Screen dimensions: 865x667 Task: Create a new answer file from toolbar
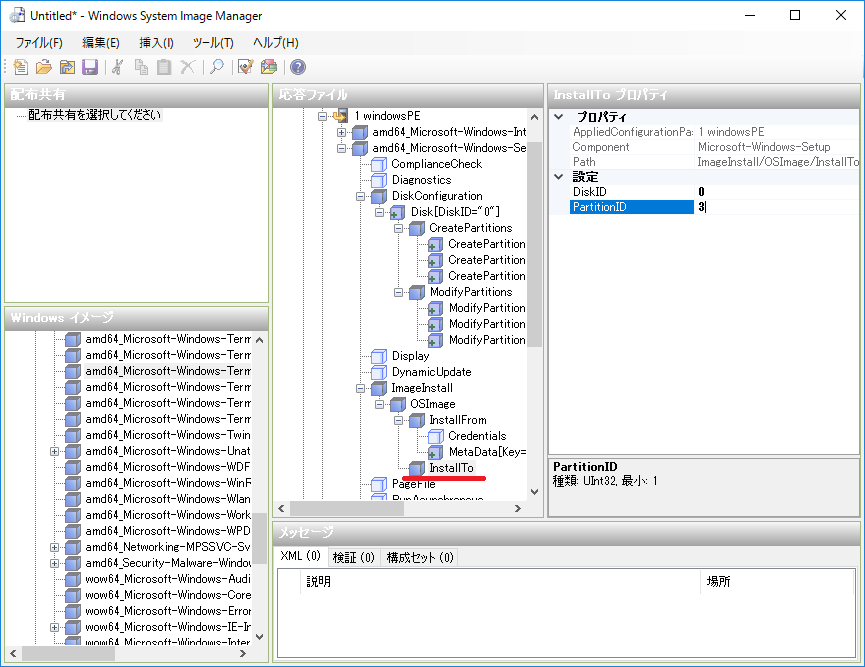click(20, 67)
